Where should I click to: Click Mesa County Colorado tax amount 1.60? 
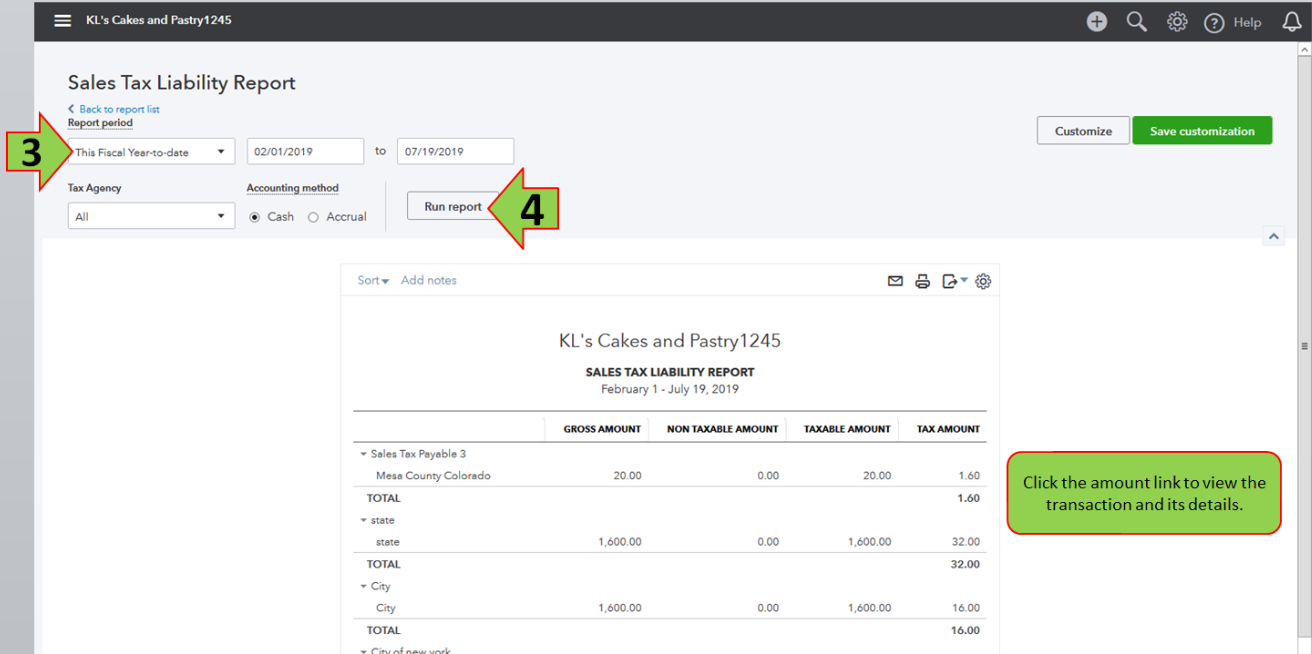click(968, 476)
